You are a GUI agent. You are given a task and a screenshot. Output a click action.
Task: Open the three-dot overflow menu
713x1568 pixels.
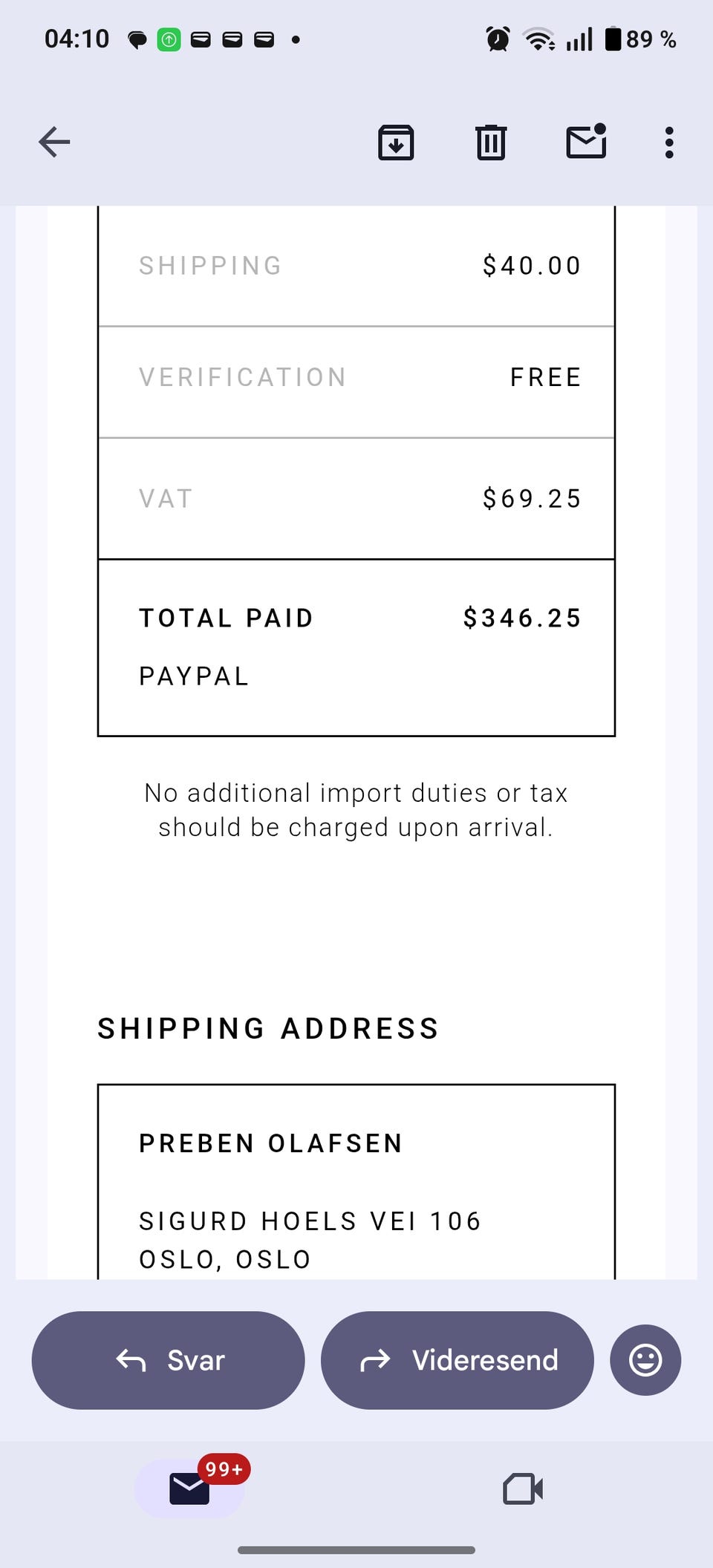[x=669, y=142]
